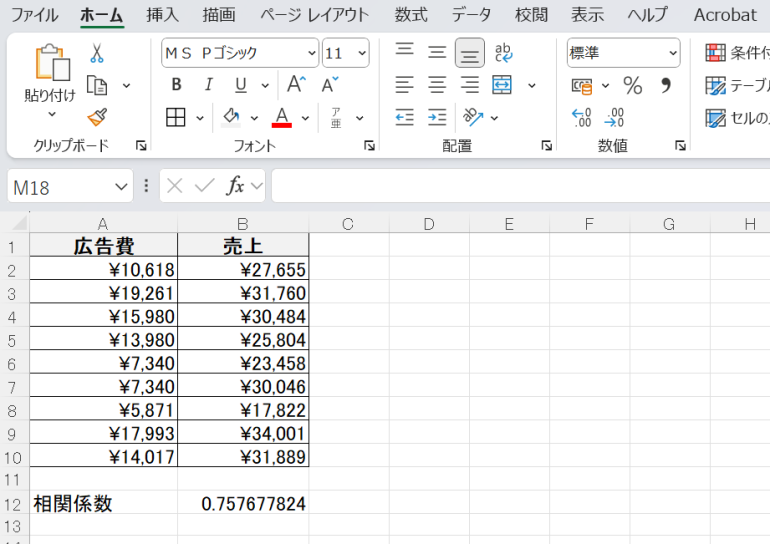Expand Name Box dropdown arrow
The image size is (770, 544).
120,187
